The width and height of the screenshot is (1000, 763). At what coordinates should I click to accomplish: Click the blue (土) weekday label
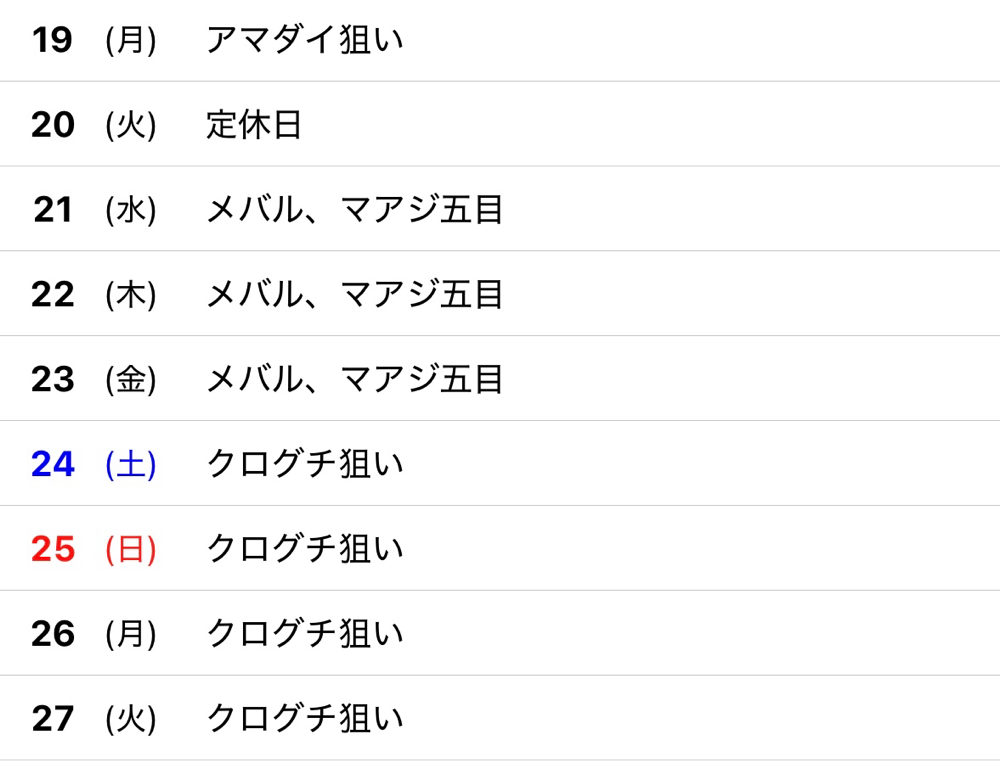(131, 465)
